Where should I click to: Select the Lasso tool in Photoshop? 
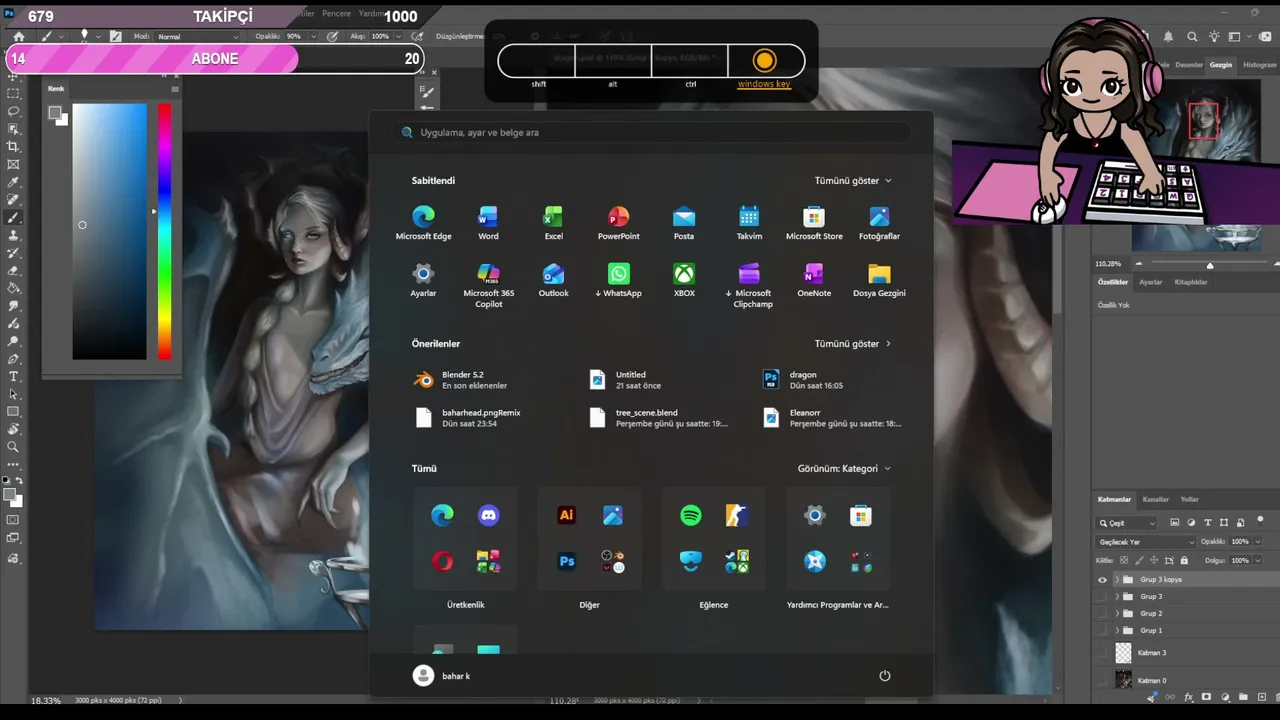[x=13, y=111]
